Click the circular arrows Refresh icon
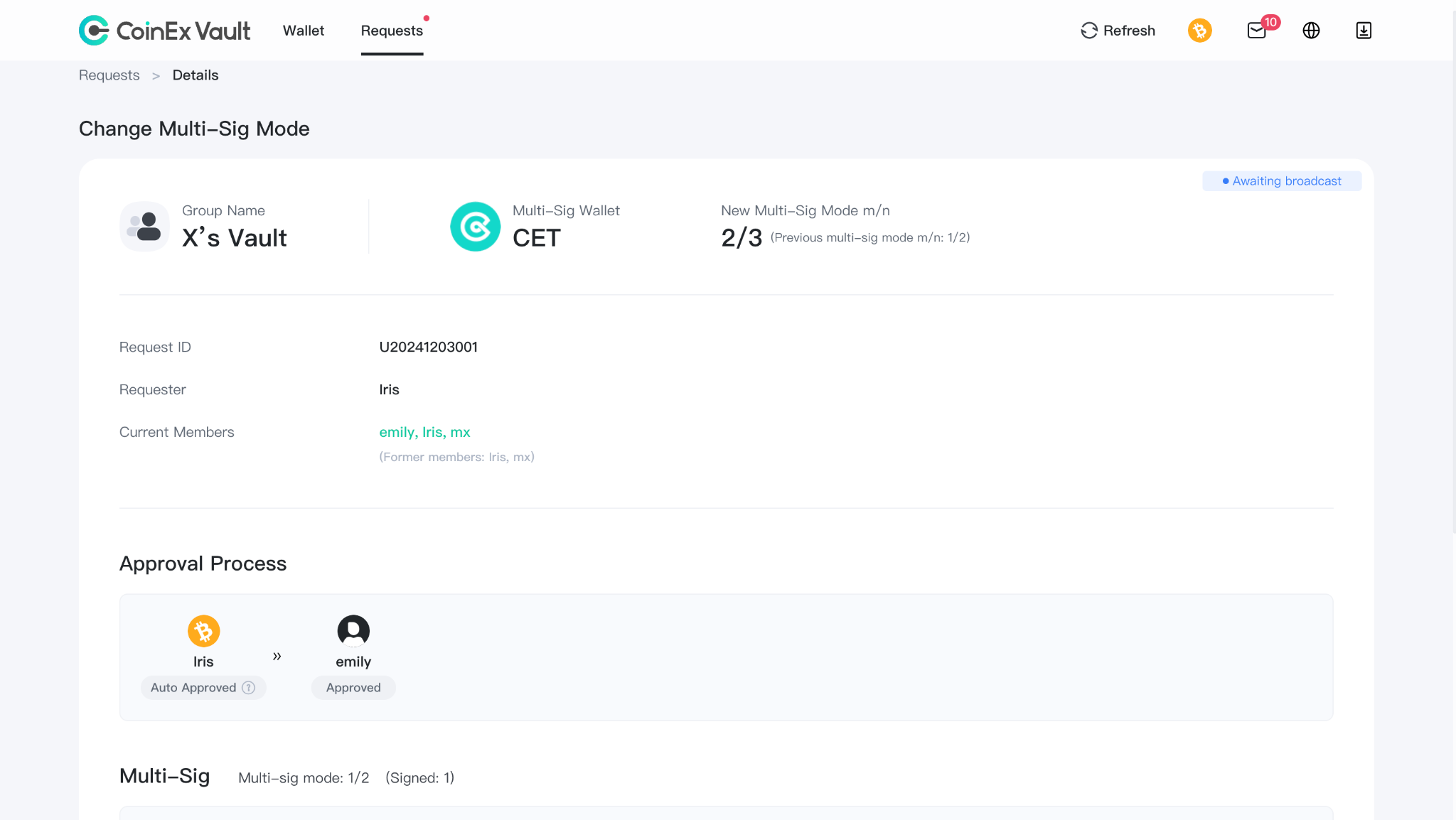The width and height of the screenshot is (1456, 820). pyautogui.click(x=1089, y=31)
